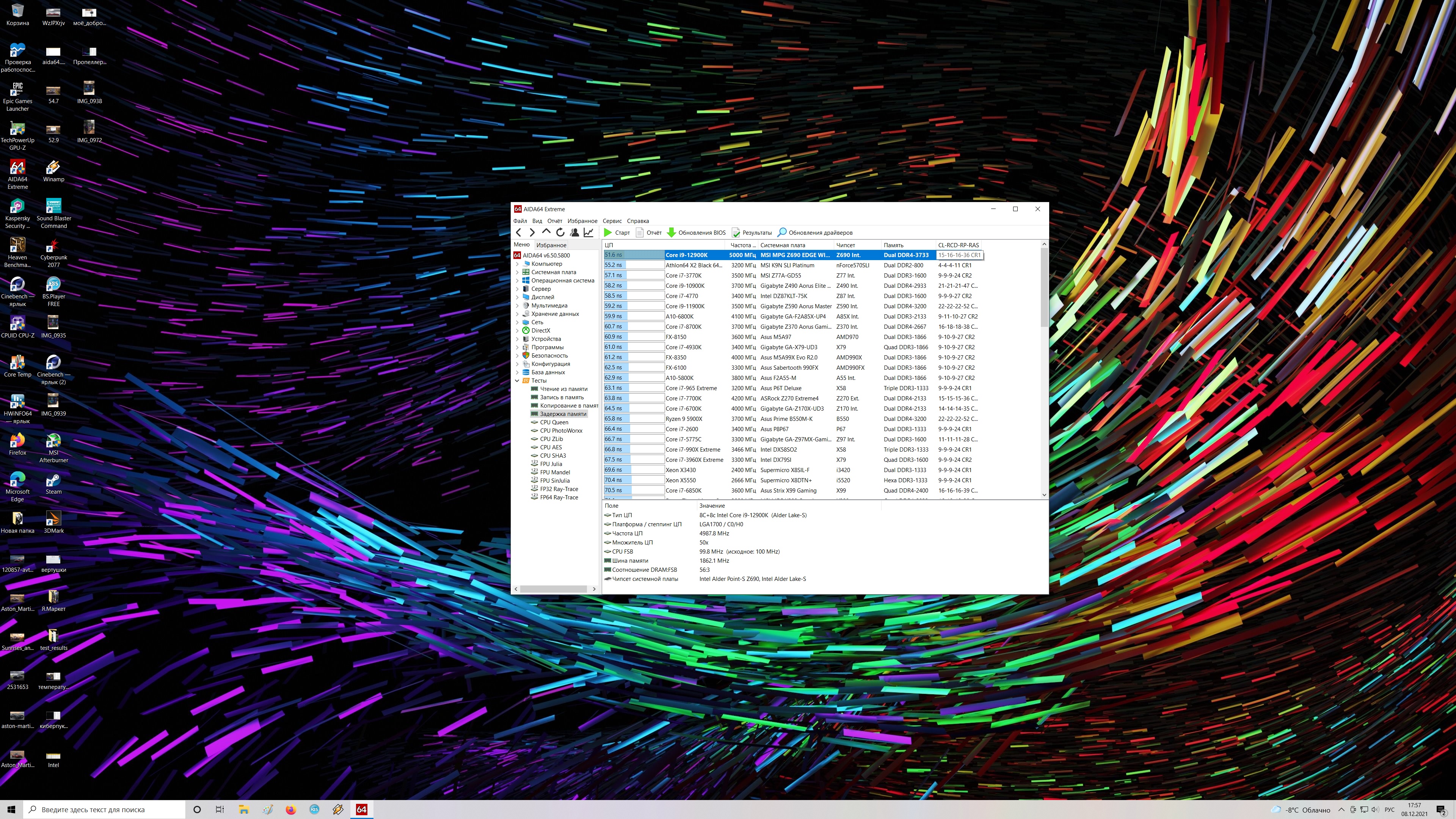Click the up-level arrow toolbar icon
Image resolution: width=1456 pixels, height=819 pixels.
pos(546,232)
